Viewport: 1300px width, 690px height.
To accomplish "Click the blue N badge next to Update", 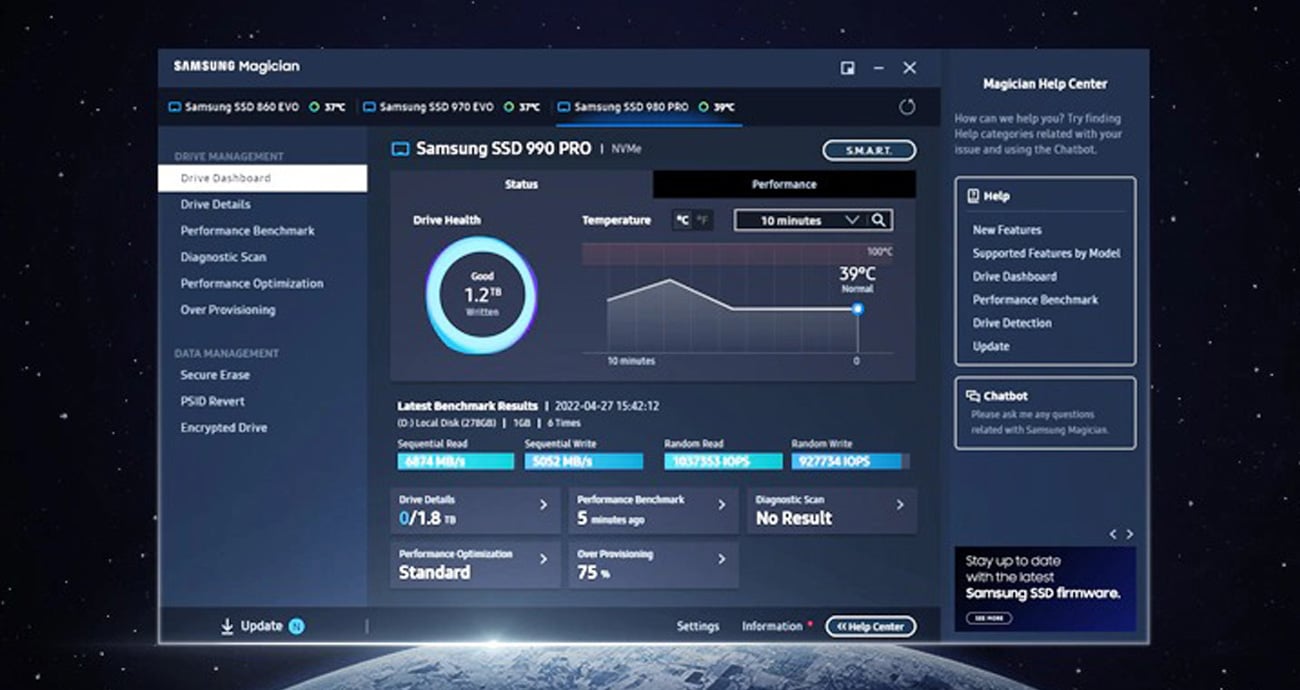I will 297,626.
